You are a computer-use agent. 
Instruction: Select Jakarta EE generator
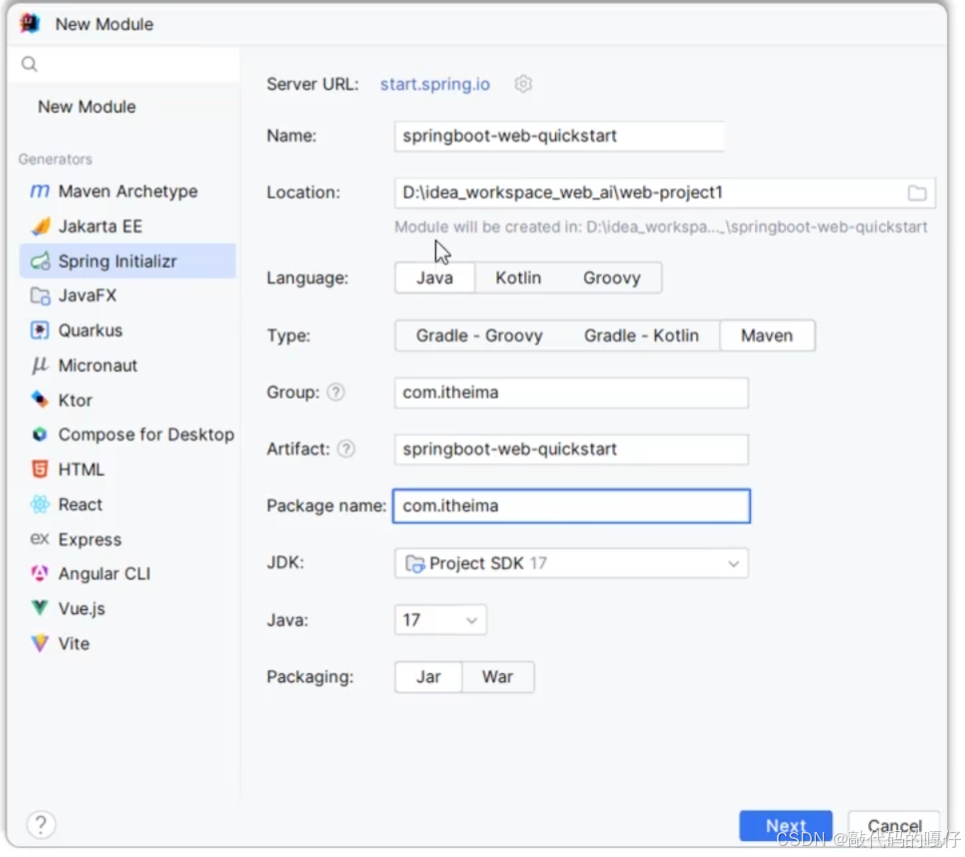pyautogui.click(x=127, y=226)
